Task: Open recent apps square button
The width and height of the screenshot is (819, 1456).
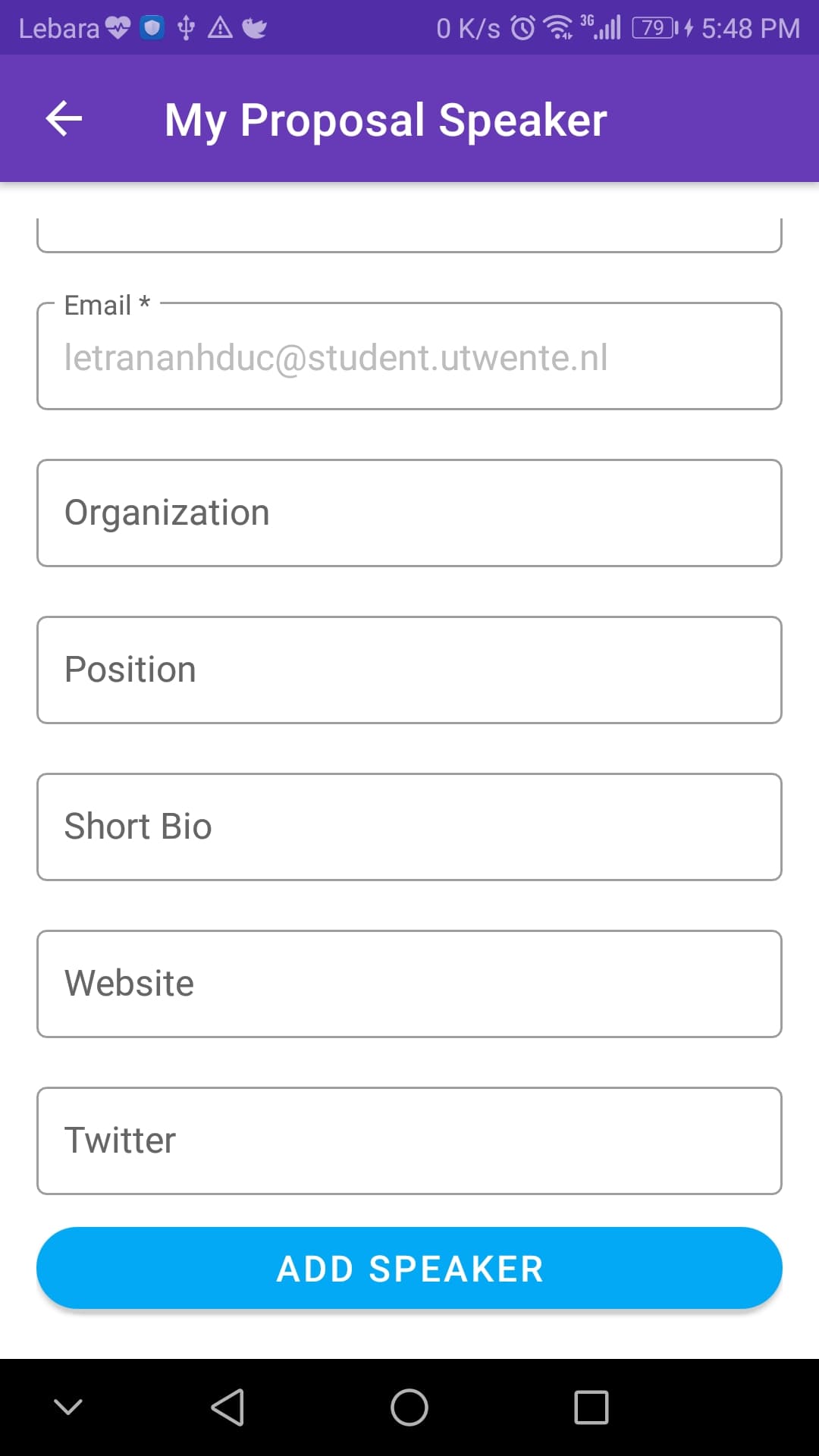Action: click(591, 1407)
